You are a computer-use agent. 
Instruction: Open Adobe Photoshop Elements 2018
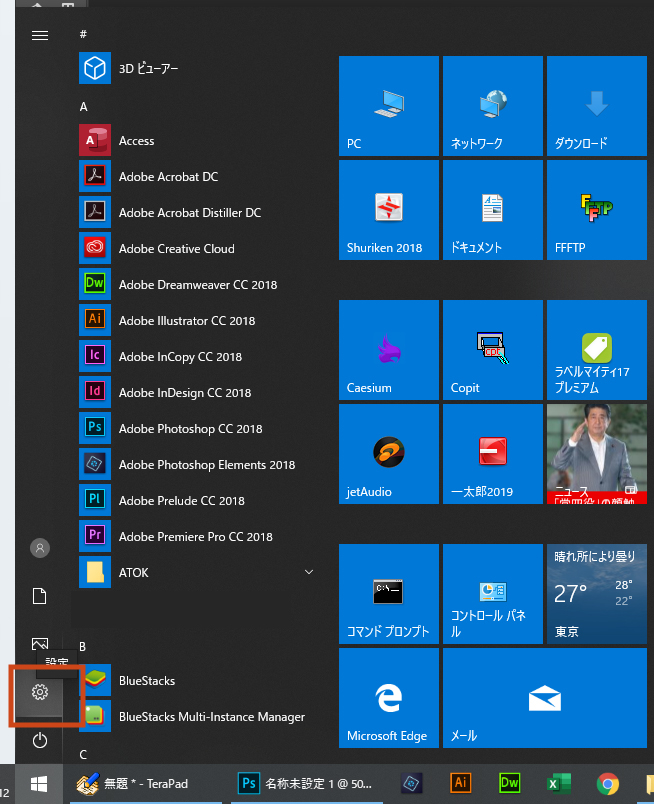[x=197, y=464]
